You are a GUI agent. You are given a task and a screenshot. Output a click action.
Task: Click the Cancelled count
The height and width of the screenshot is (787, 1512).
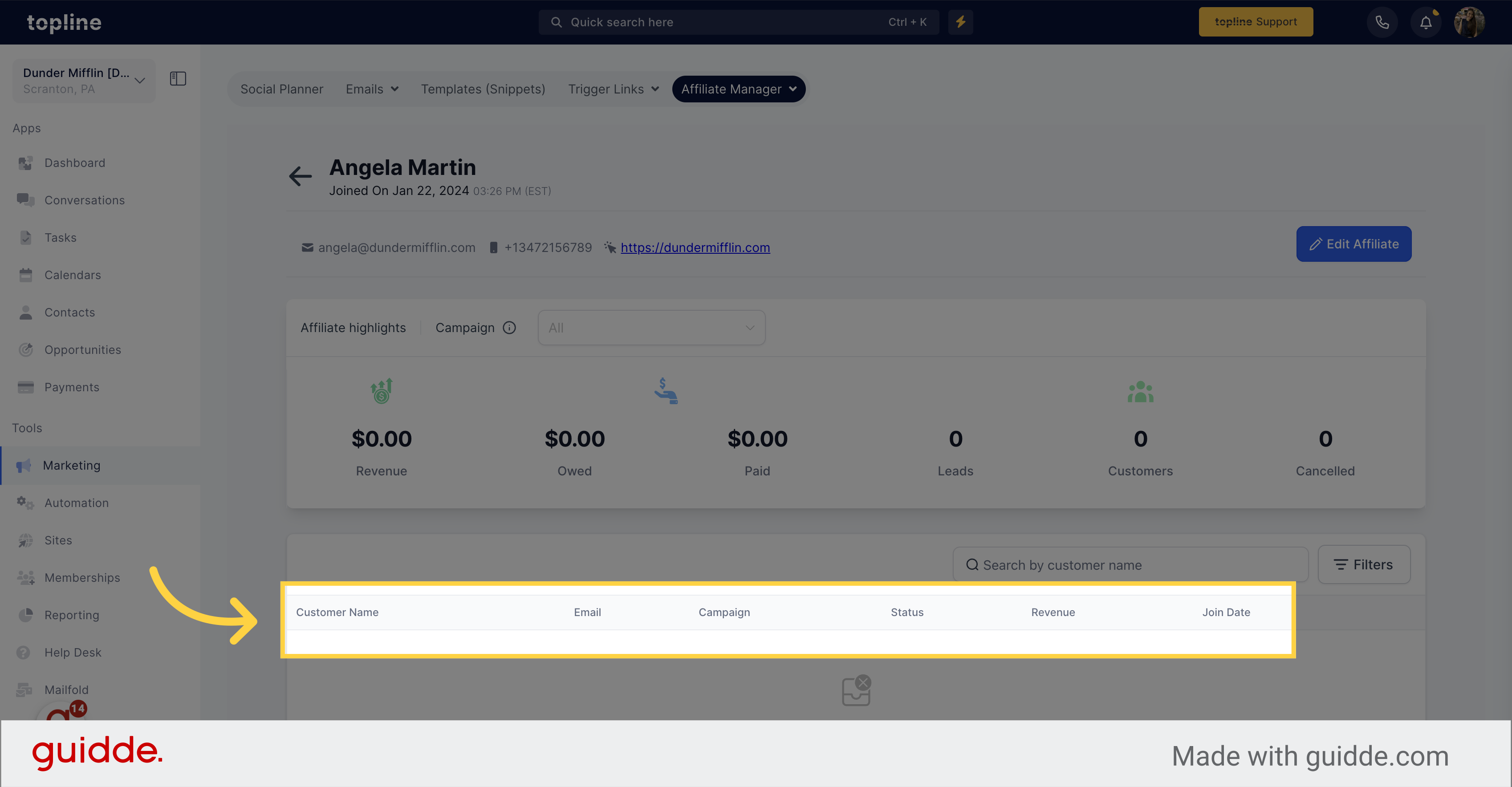pyautogui.click(x=1325, y=439)
